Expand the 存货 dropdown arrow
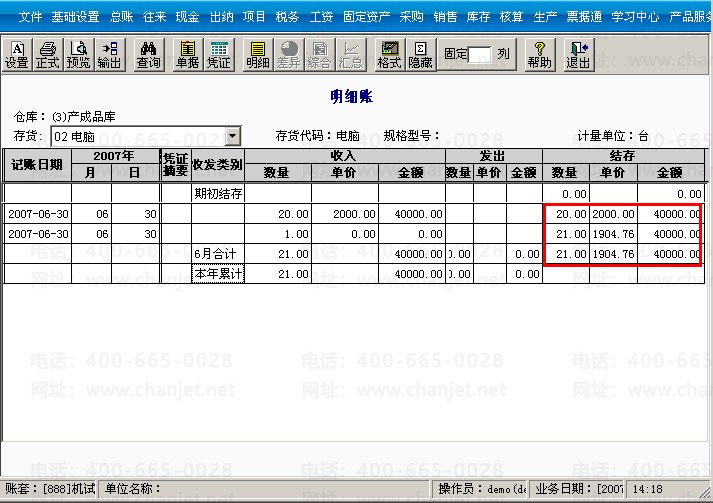This screenshot has width=713, height=503. click(232, 136)
